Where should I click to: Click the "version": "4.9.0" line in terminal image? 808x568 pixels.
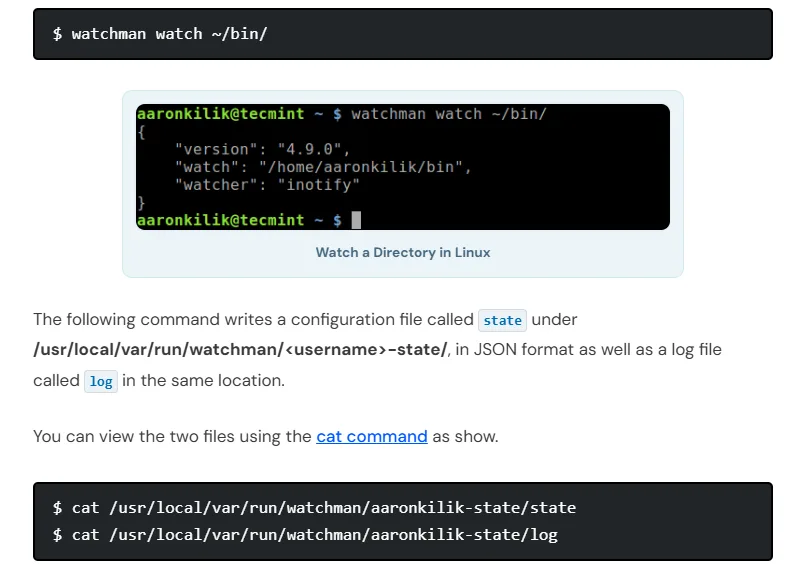[262, 149]
